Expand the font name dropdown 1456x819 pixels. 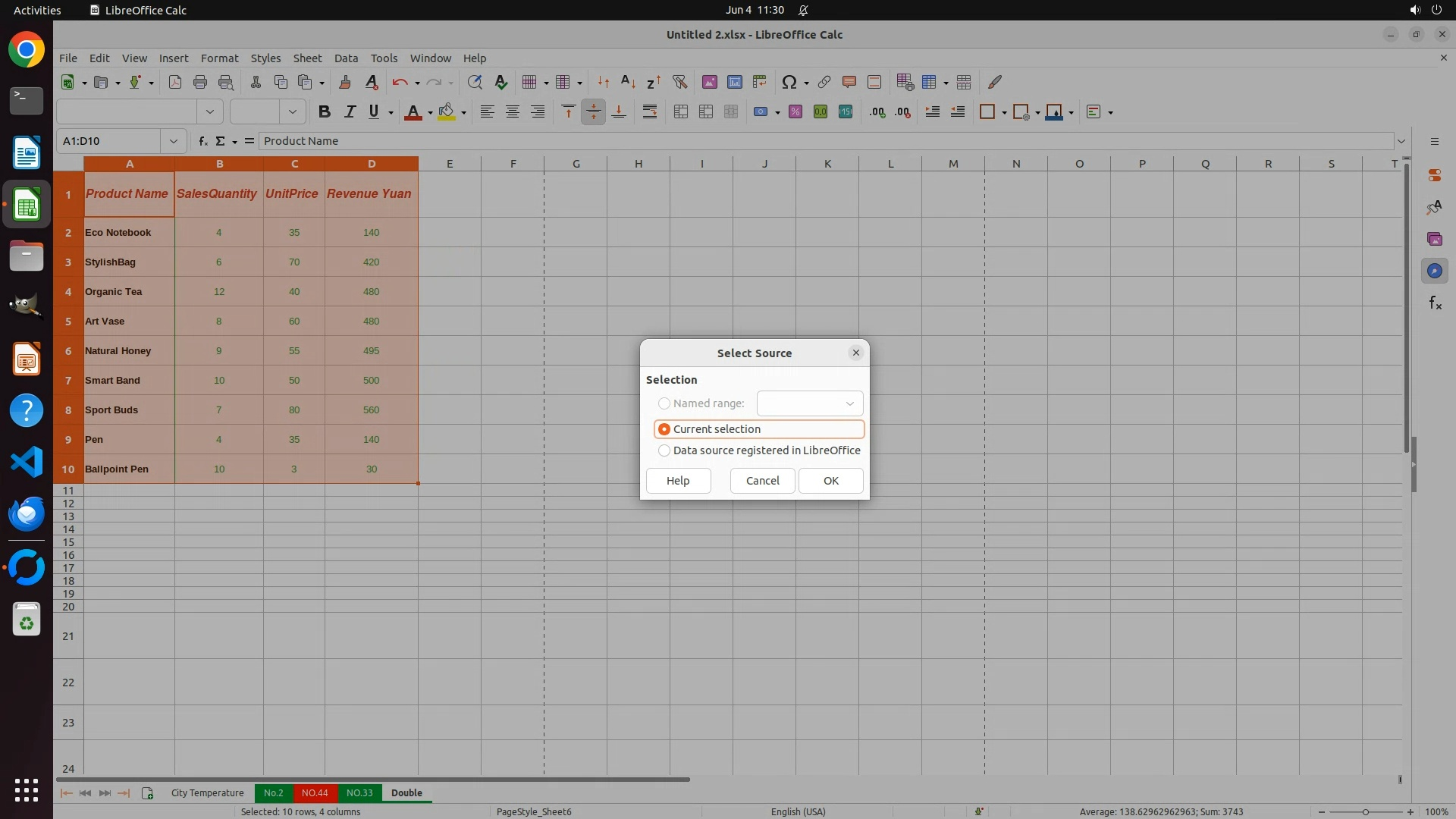point(210,112)
